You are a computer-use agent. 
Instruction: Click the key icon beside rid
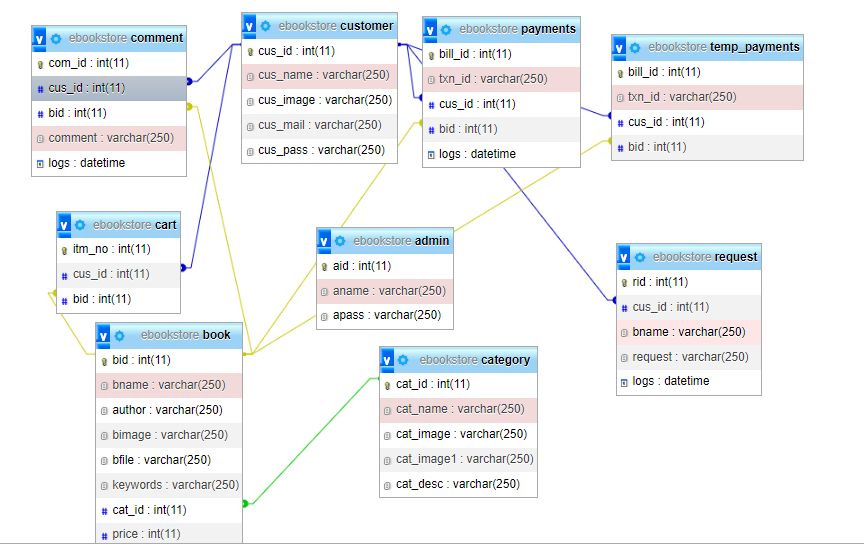point(624,283)
